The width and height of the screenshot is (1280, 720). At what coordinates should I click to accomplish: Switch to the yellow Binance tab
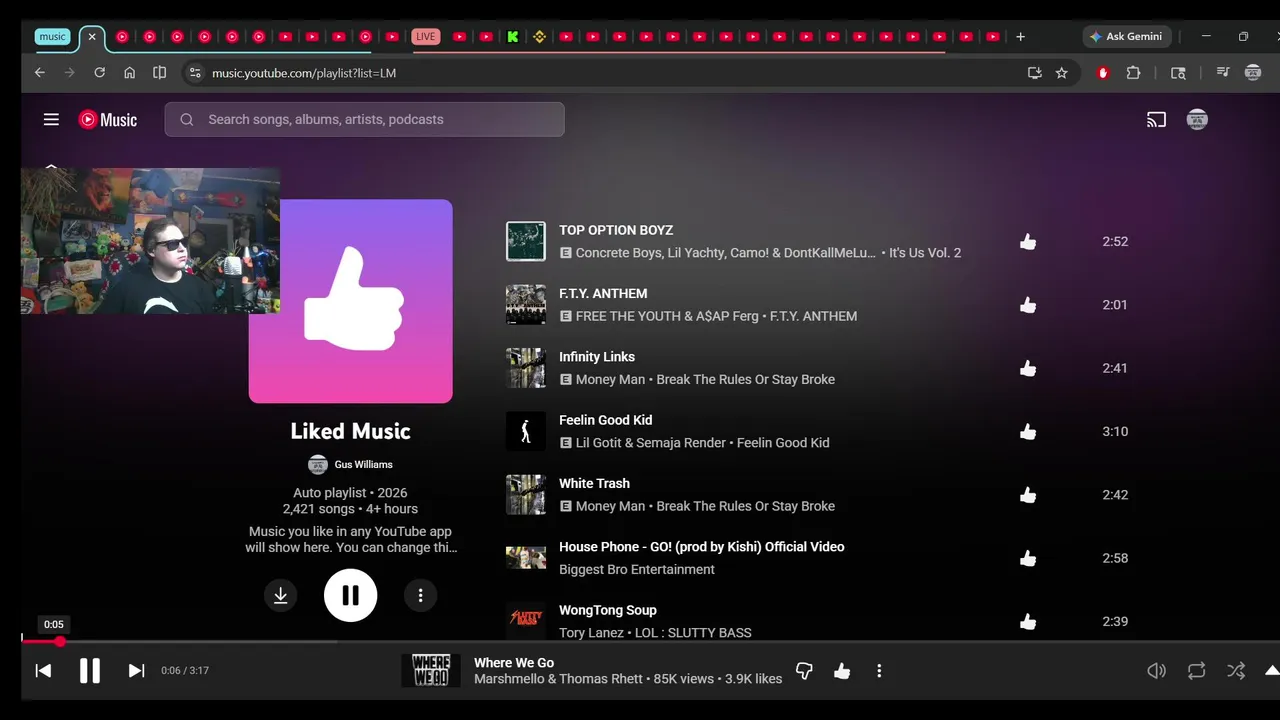pyautogui.click(x=540, y=37)
